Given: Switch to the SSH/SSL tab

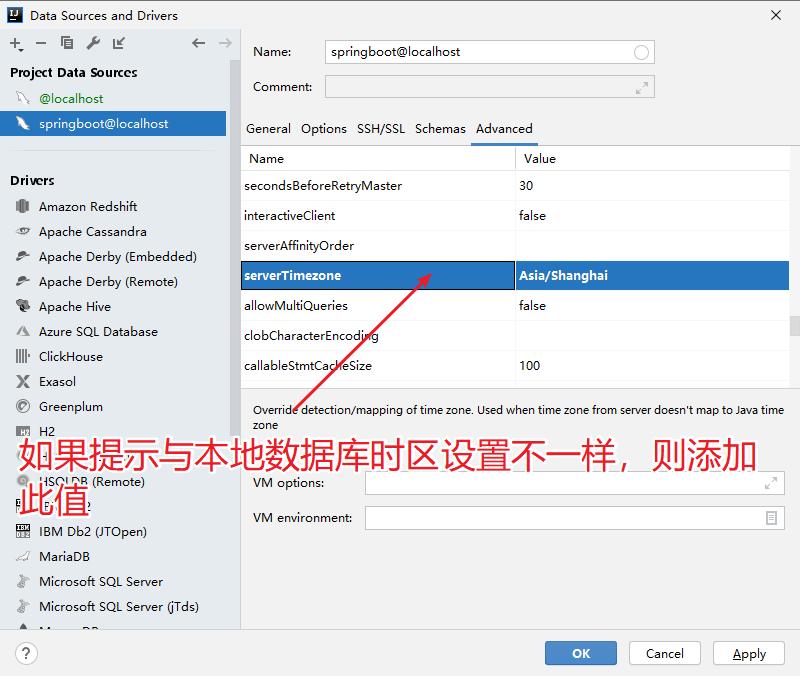Looking at the screenshot, I should [x=381, y=129].
